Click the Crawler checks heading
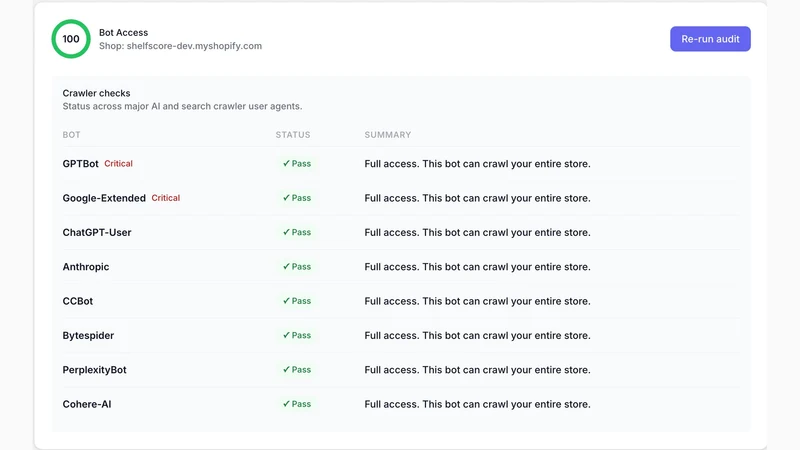The height and width of the screenshot is (450, 800). coord(96,93)
